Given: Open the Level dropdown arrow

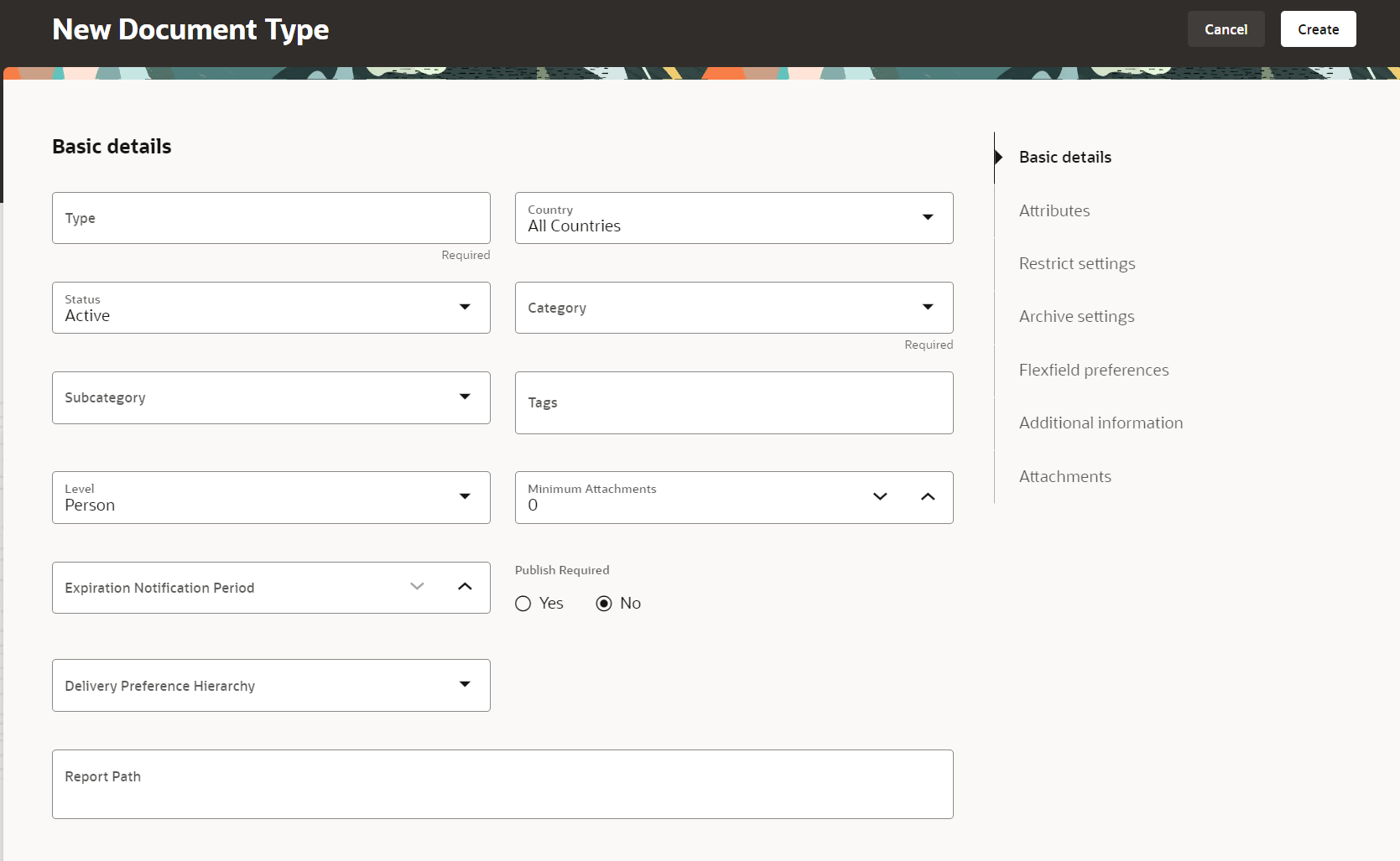Looking at the screenshot, I should click(x=465, y=496).
